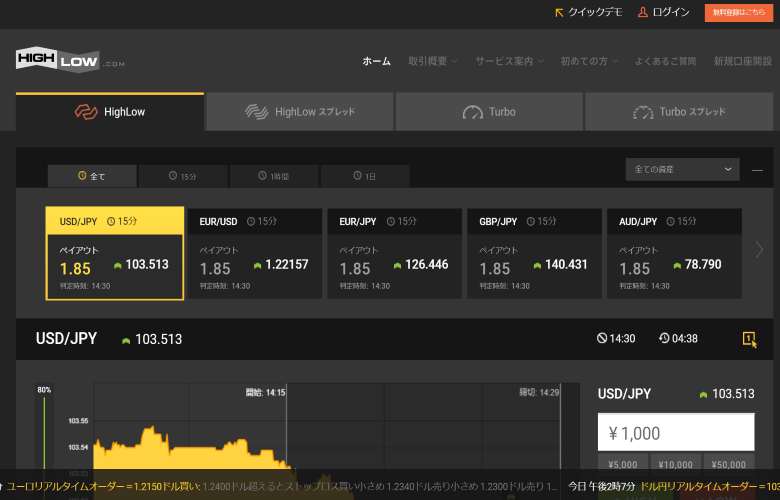Click the orange free registration button
780x500 pixels.
pyautogui.click(x=739, y=12)
